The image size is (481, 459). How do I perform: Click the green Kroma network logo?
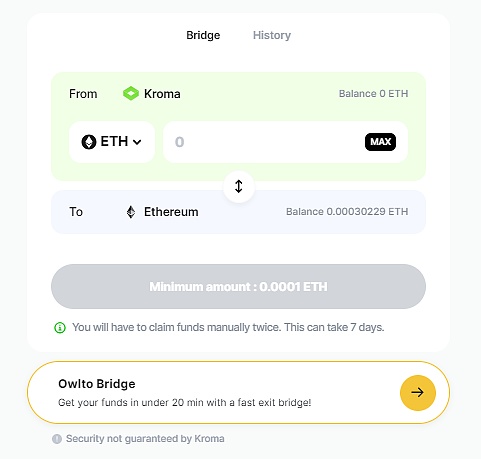(x=131, y=94)
